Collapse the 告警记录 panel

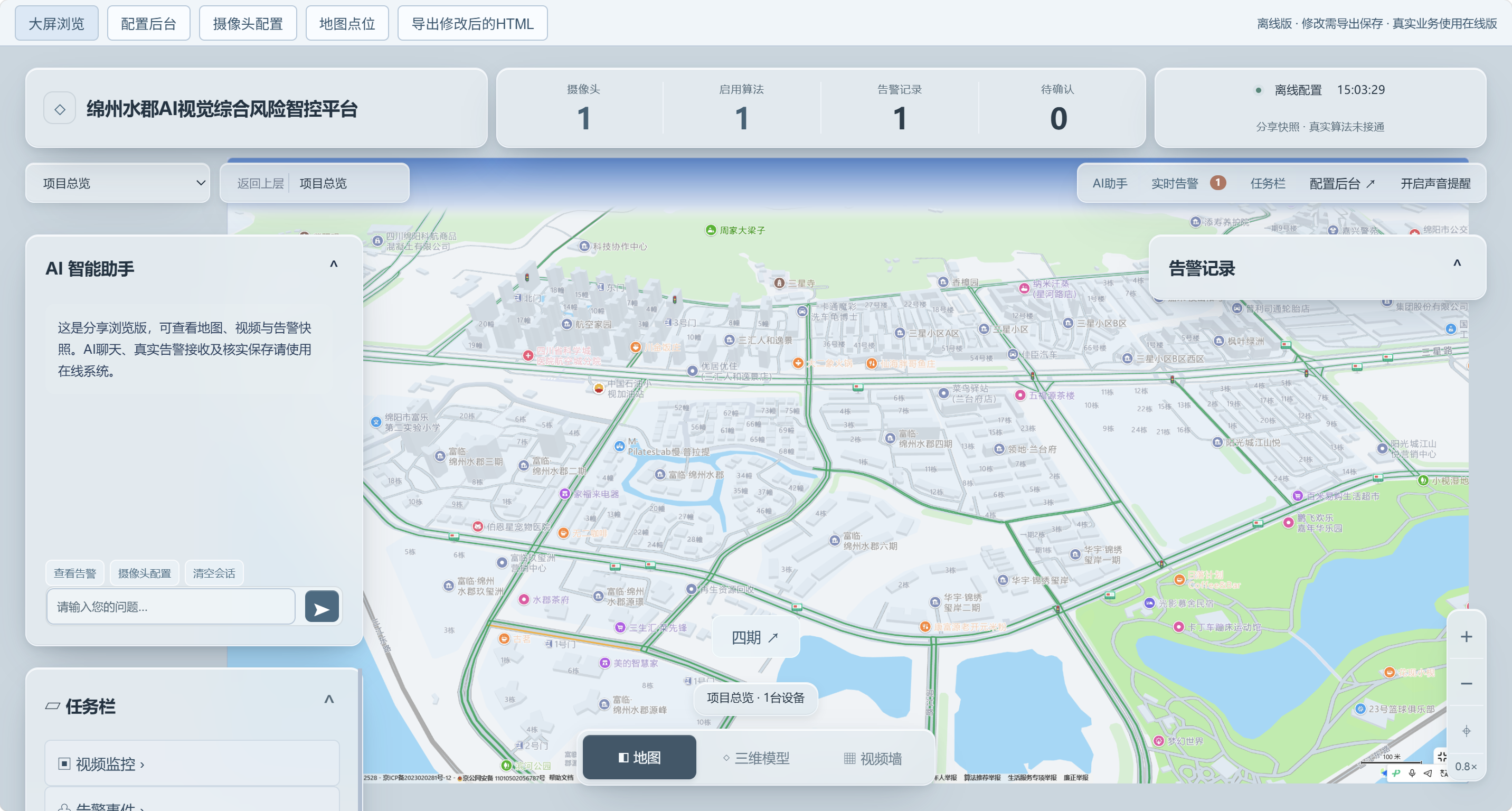pos(1457,264)
